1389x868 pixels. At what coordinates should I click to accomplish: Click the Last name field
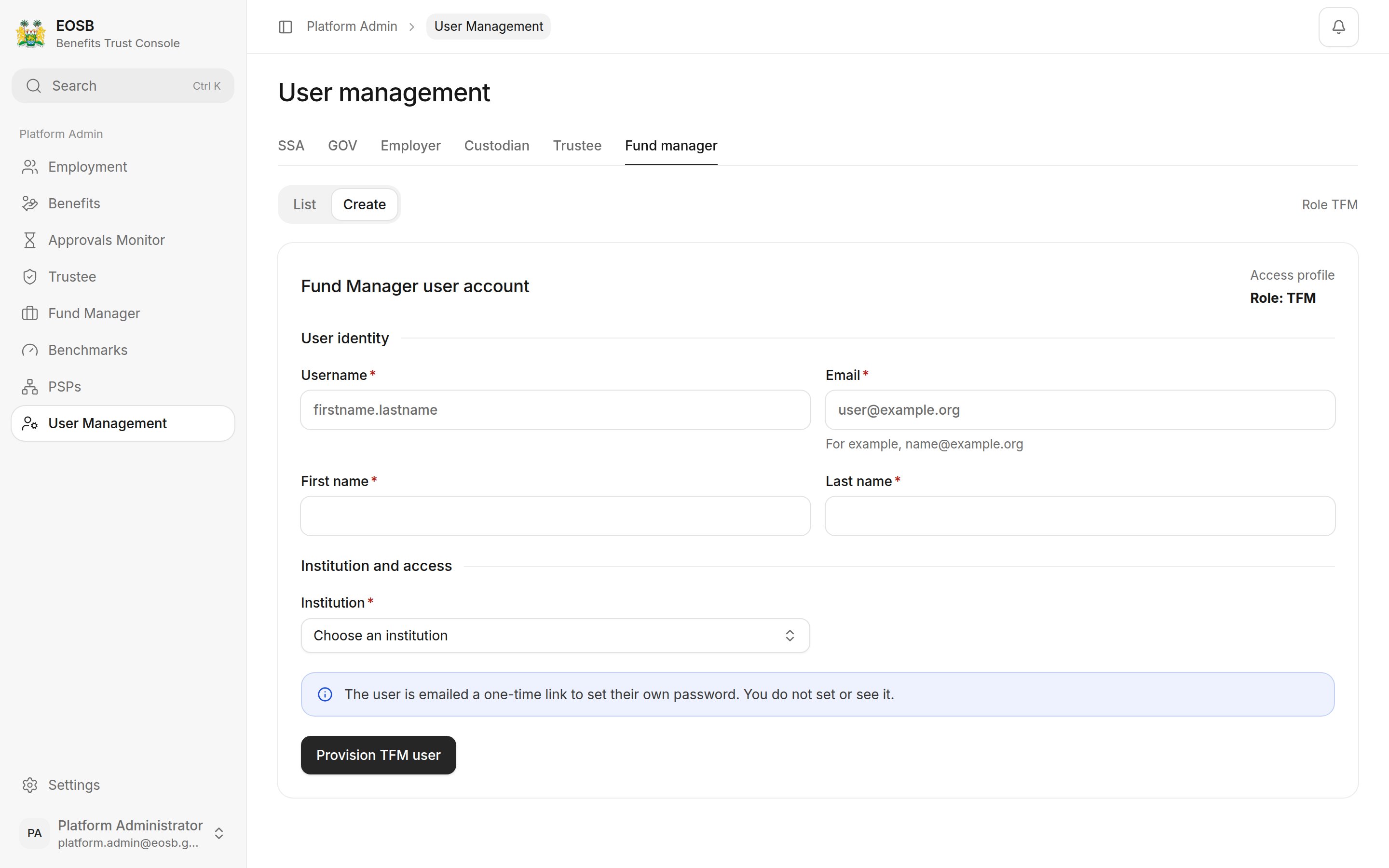click(1080, 516)
